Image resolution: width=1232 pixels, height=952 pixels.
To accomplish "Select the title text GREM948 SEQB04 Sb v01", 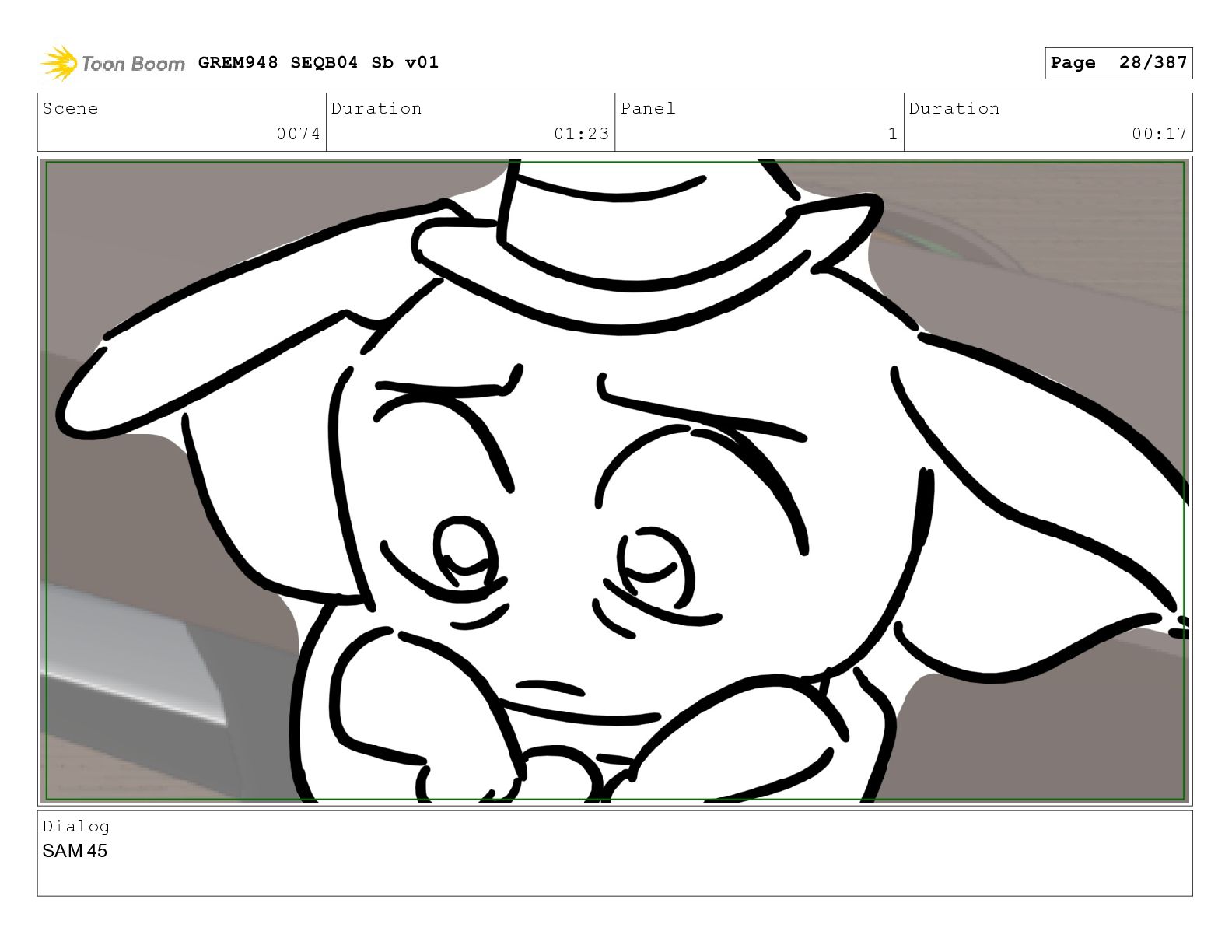I will 318,62.
